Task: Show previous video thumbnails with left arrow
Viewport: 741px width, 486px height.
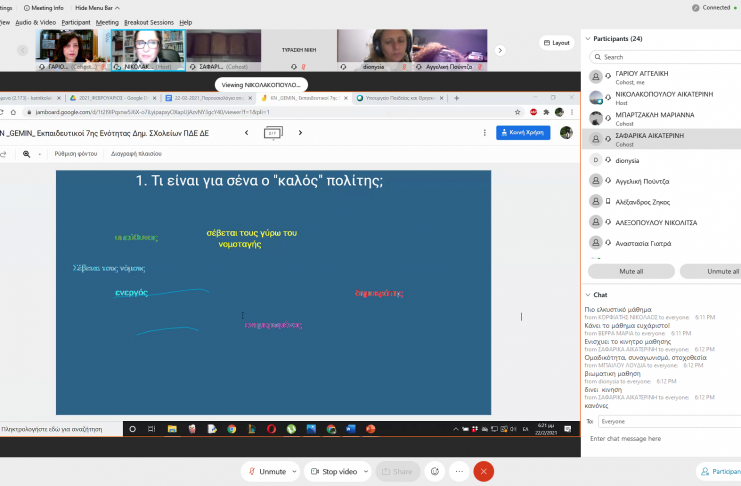Action: point(22,50)
